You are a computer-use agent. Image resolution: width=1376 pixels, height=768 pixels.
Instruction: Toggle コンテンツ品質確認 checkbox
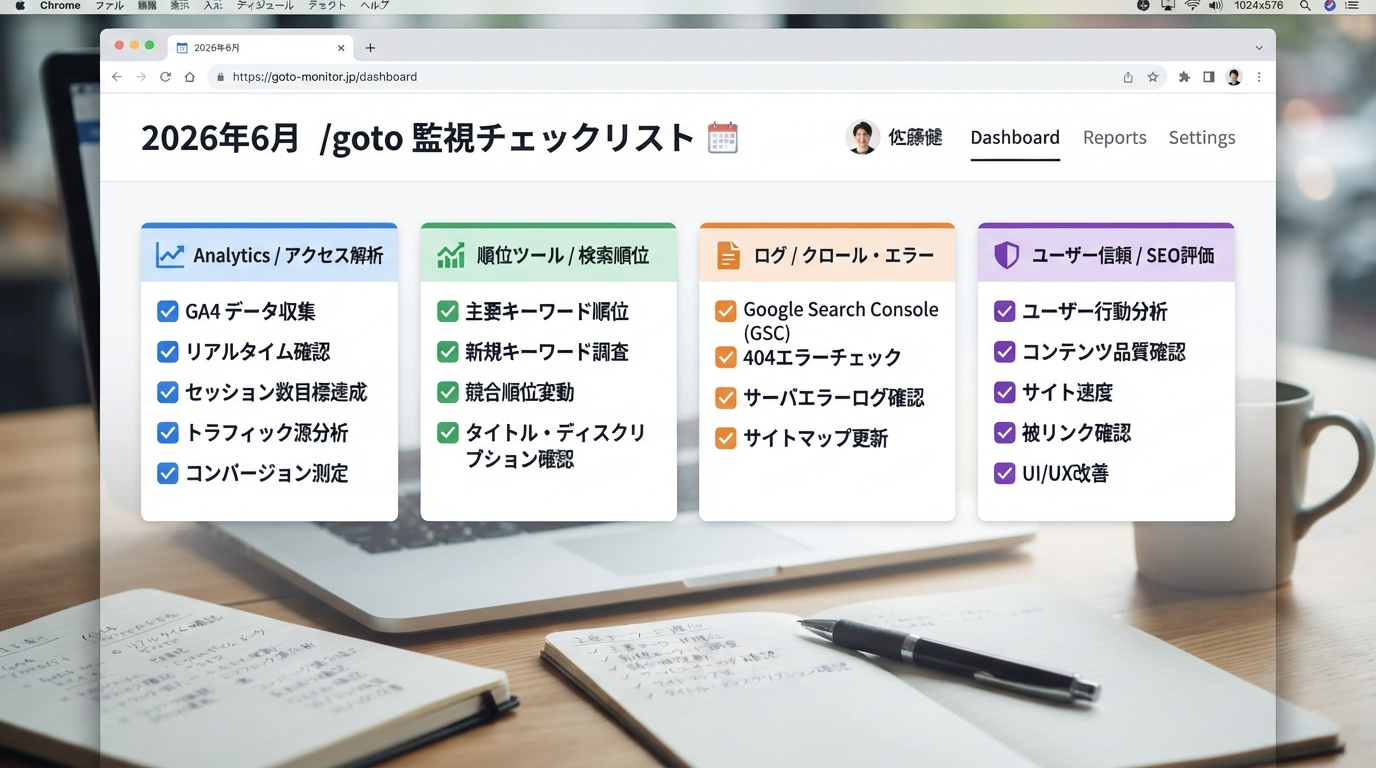tap(1005, 352)
